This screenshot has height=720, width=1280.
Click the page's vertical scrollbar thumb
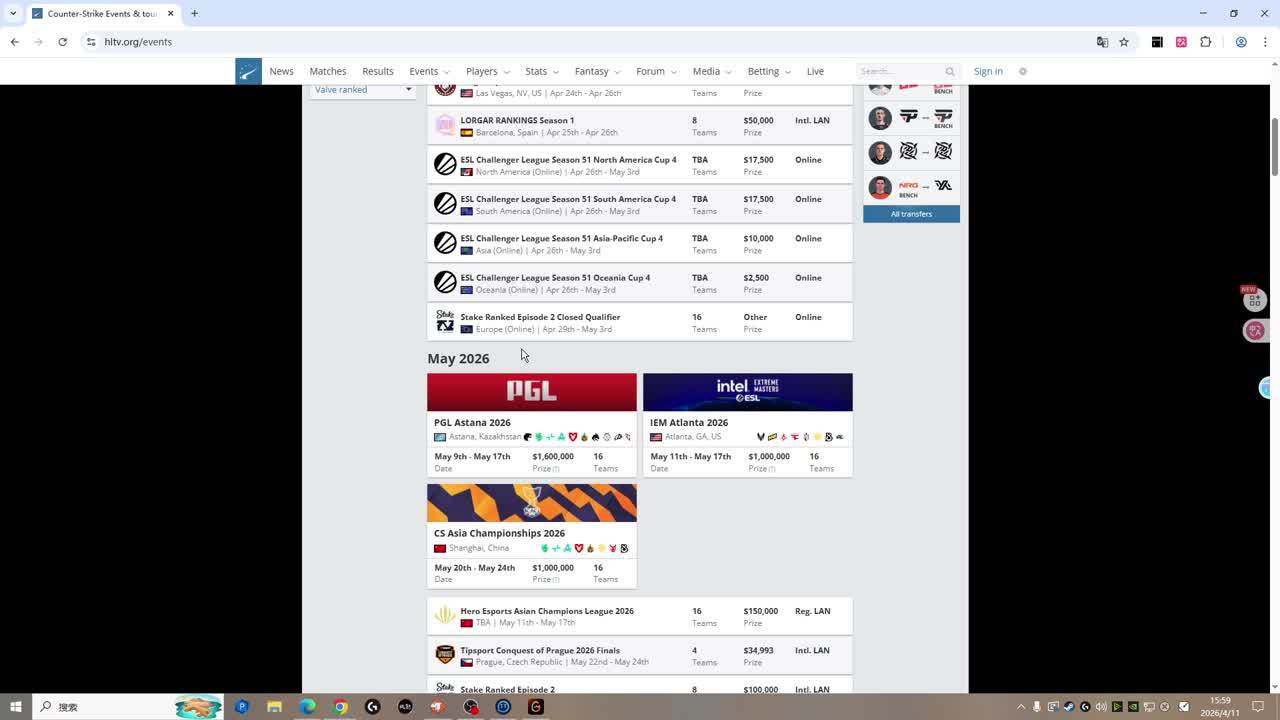(x=1274, y=145)
